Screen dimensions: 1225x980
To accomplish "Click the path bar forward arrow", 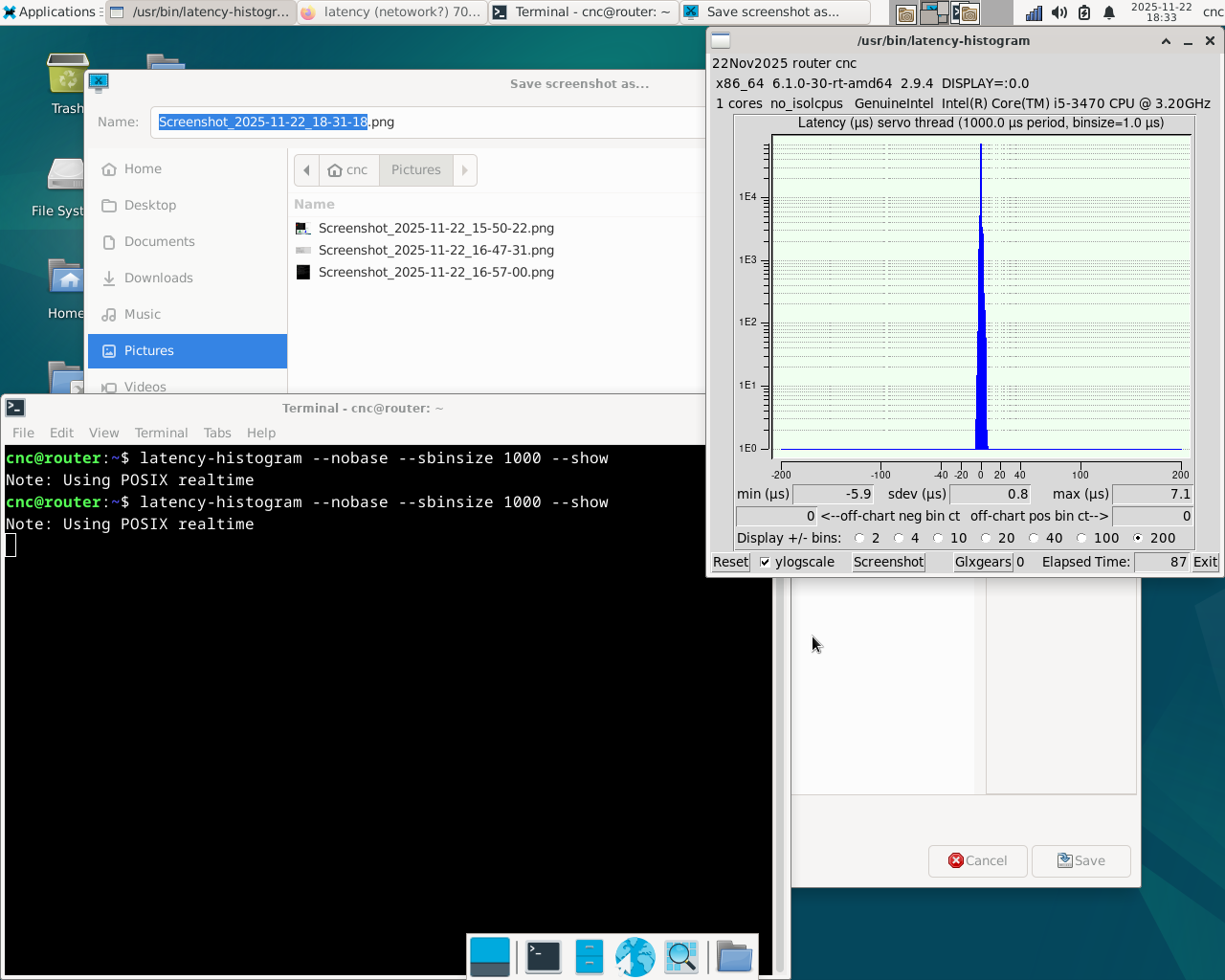I will tap(465, 170).
